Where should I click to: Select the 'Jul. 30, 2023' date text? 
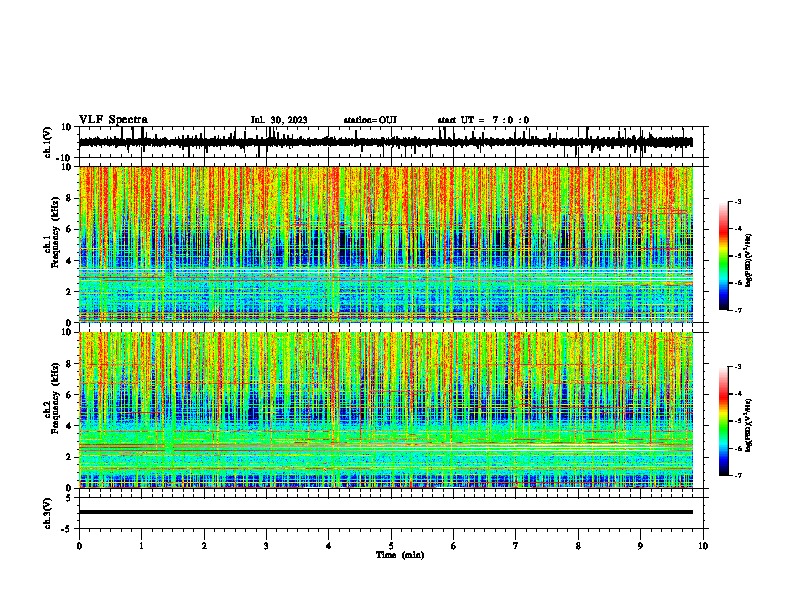tap(279, 120)
